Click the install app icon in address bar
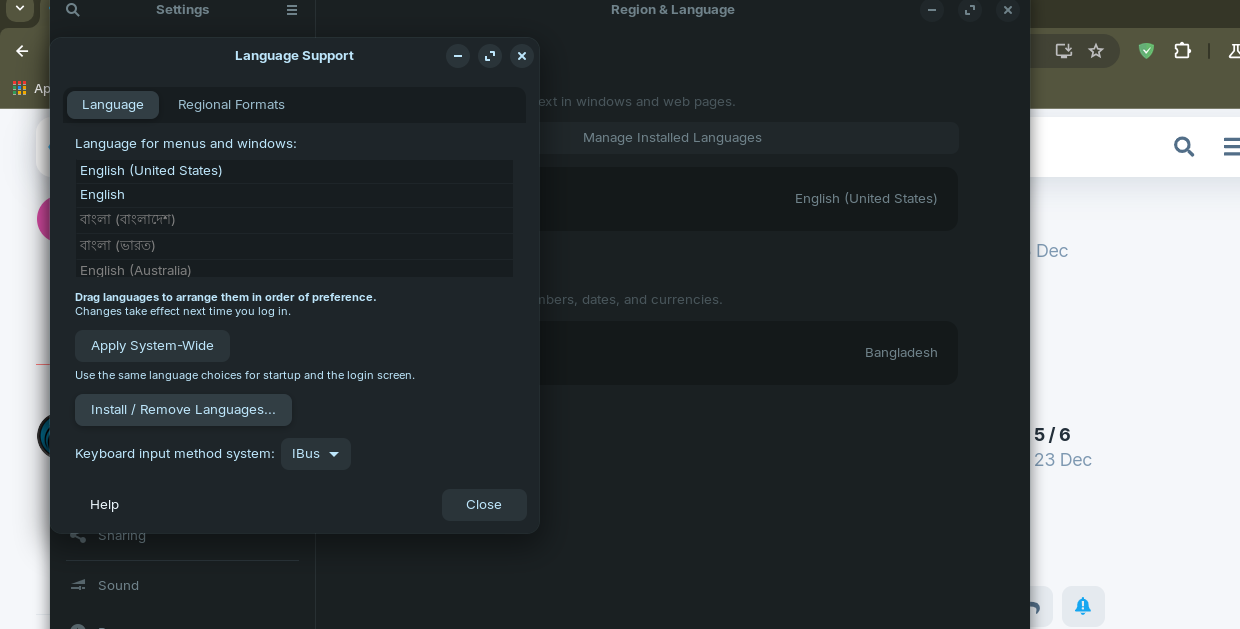 1064,50
